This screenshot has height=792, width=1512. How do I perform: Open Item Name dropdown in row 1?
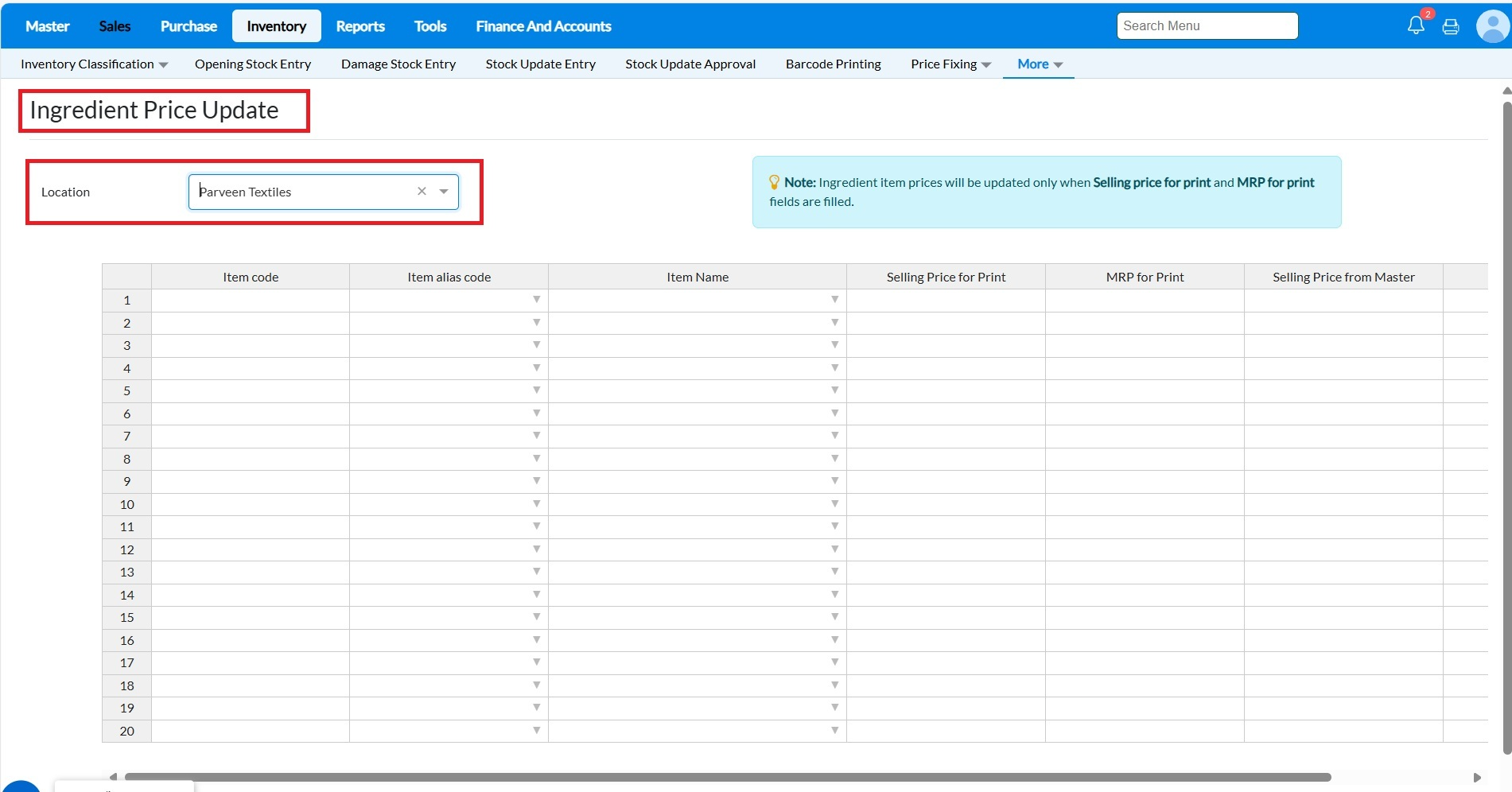(x=834, y=300)
